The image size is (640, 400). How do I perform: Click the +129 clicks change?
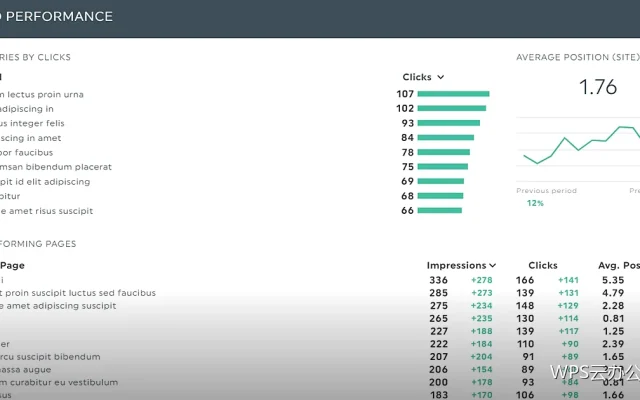pyautogui.click(x=569, y=306)
